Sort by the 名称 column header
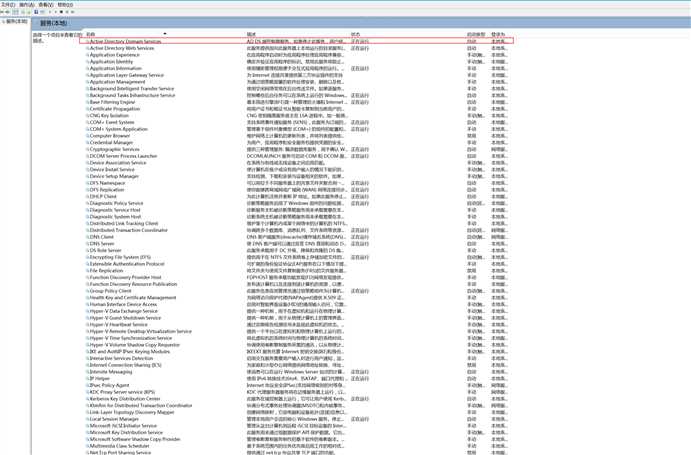This screenshot has width=691, height=455. (x=90, y=34)
